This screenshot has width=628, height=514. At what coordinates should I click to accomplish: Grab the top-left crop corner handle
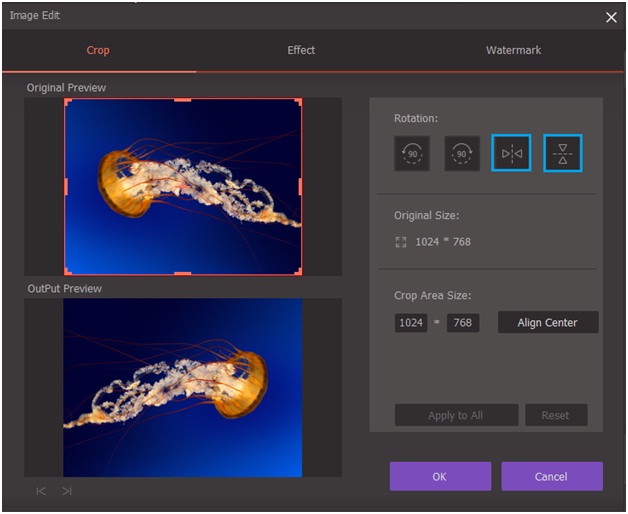67,101
